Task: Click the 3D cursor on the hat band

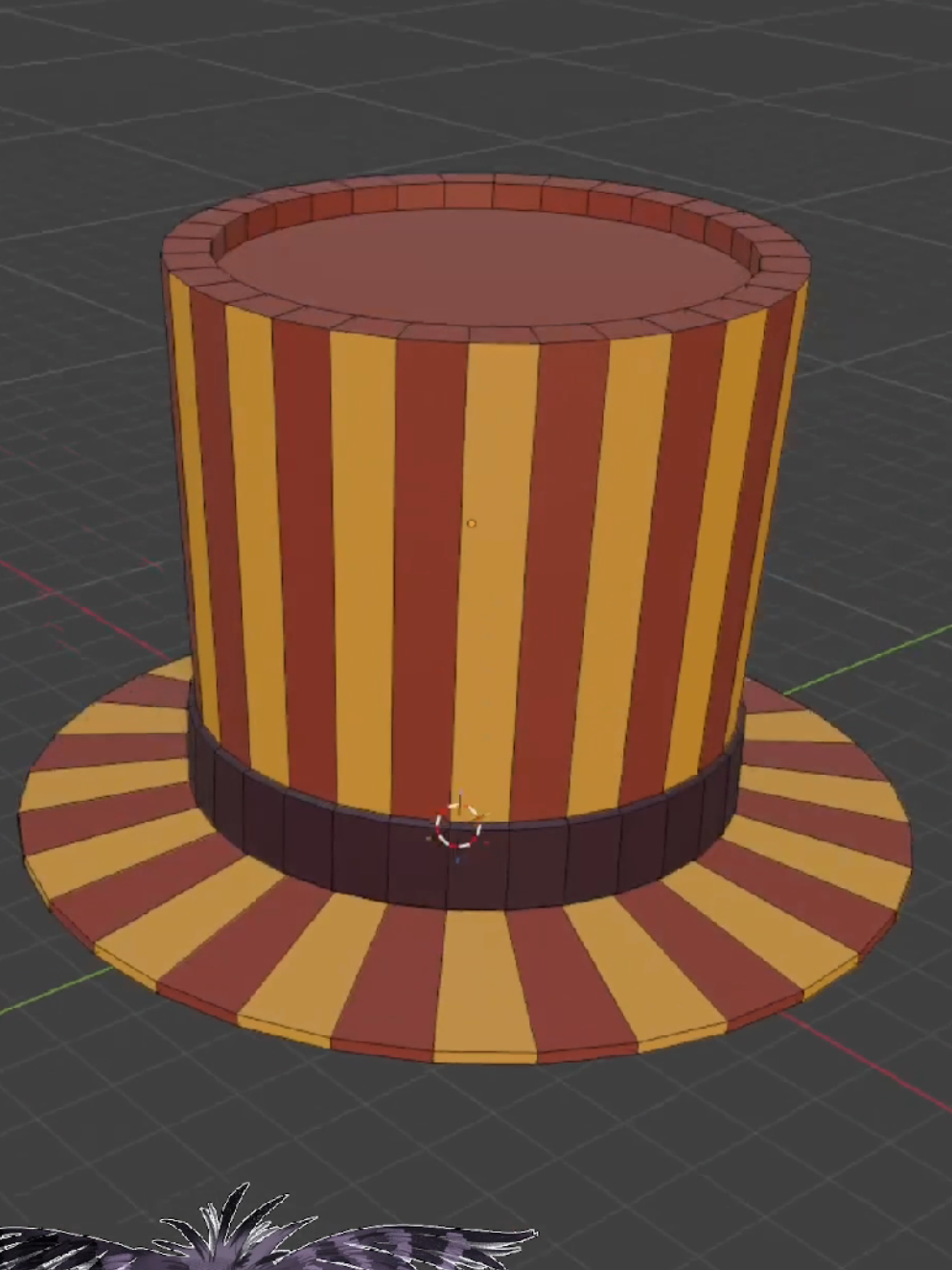Action: (458, 828)
